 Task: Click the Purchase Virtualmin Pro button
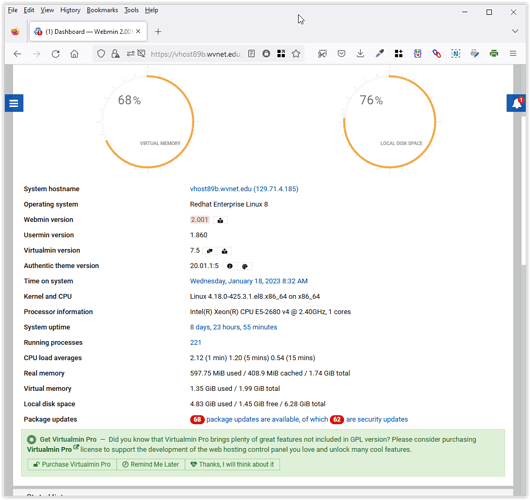(x=72, y=465)
